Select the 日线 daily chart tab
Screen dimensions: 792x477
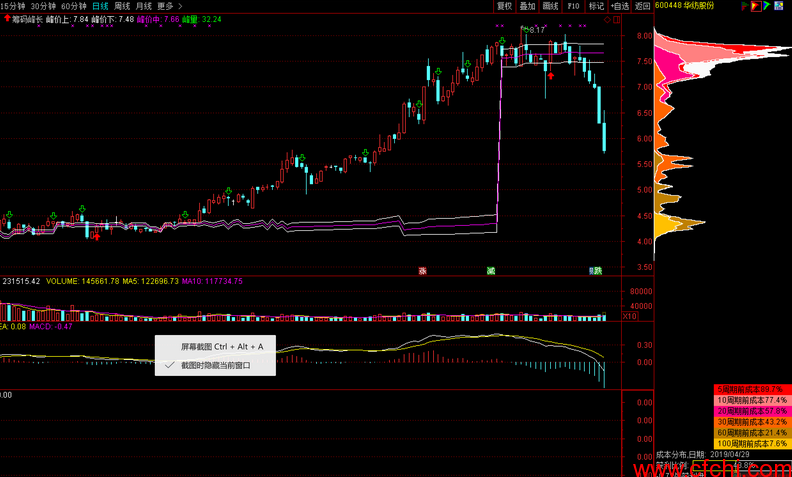pyautogui.click(x=100, y=6)
